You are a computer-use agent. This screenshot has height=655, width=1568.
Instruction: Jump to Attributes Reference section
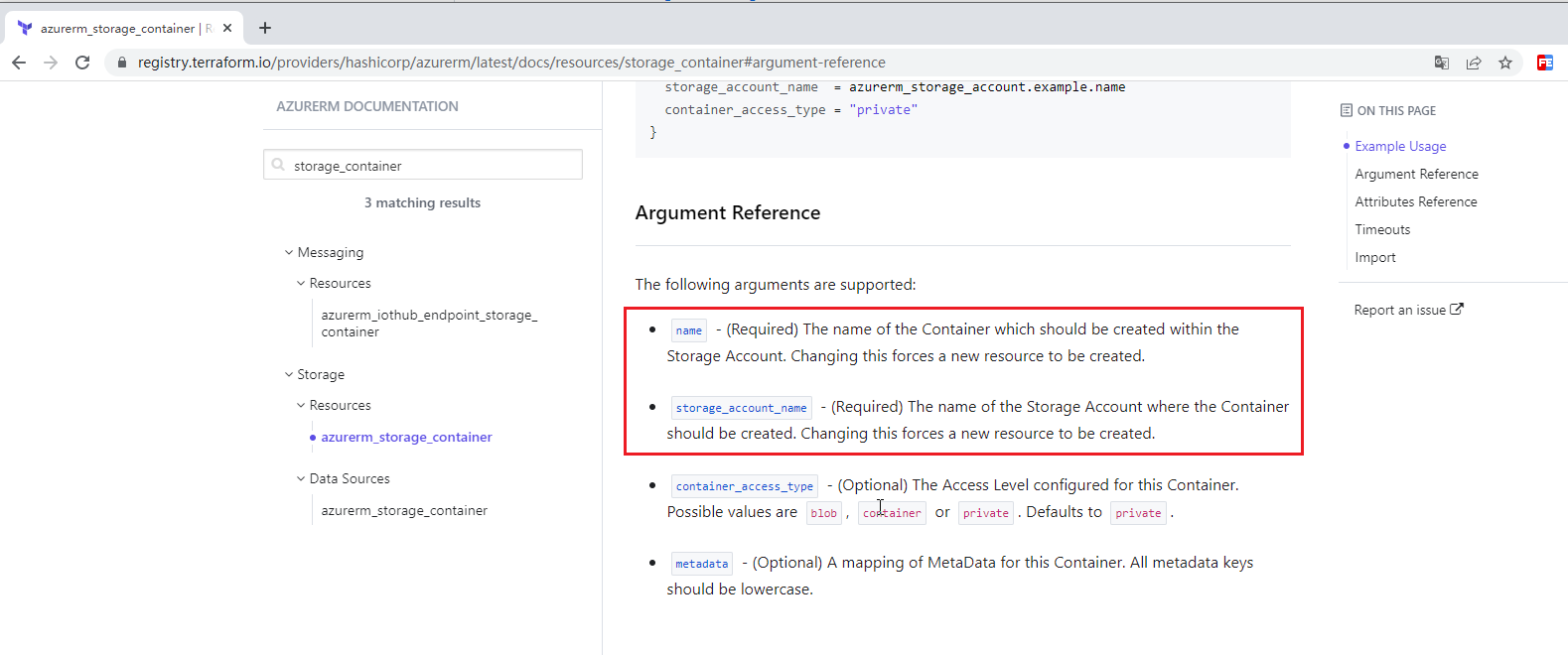[1416, 201]
